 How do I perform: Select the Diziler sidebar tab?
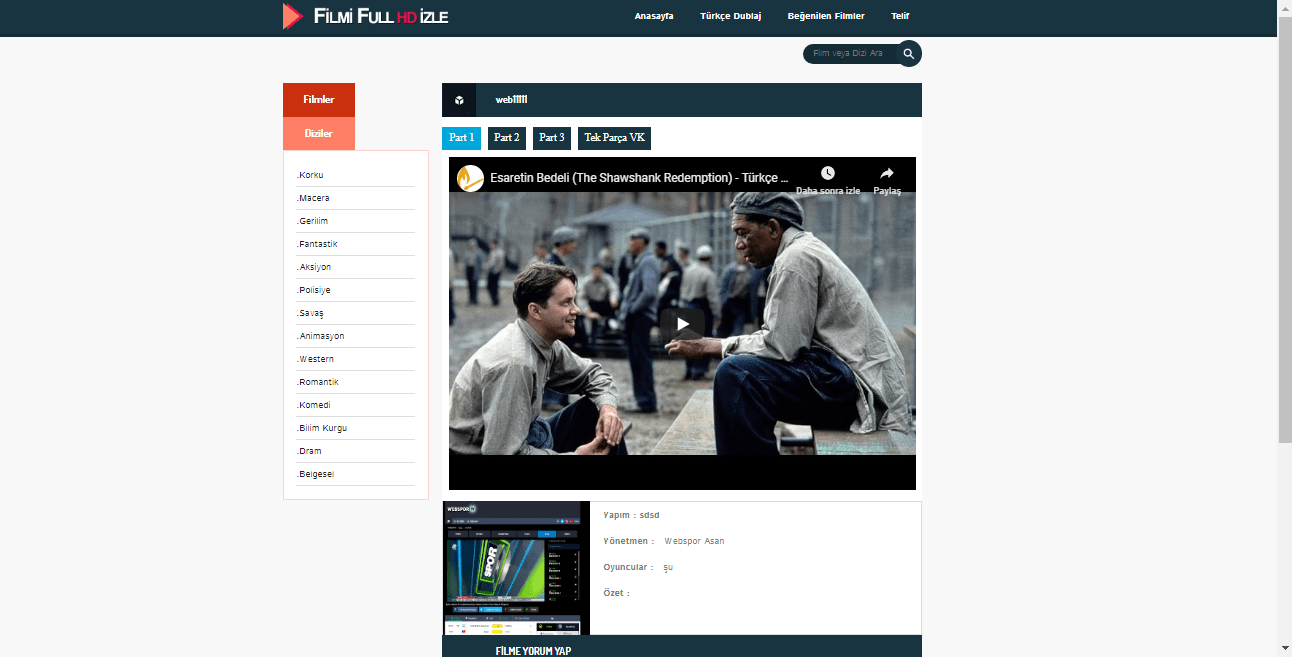click(319, 134)
